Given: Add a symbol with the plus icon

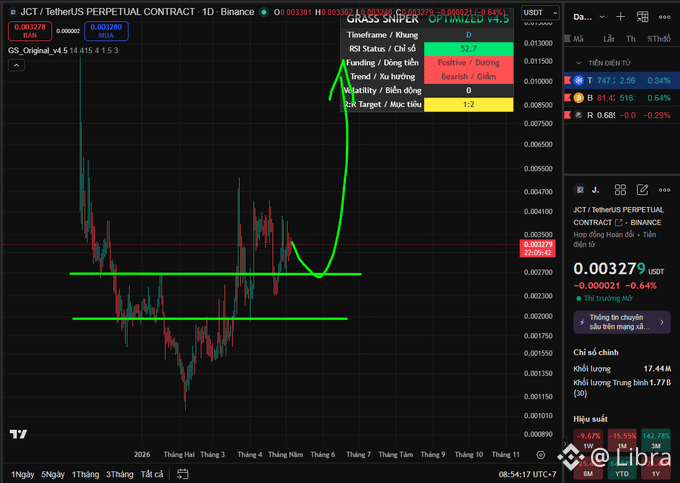Looking at the screenshot, I should point(620,17).
